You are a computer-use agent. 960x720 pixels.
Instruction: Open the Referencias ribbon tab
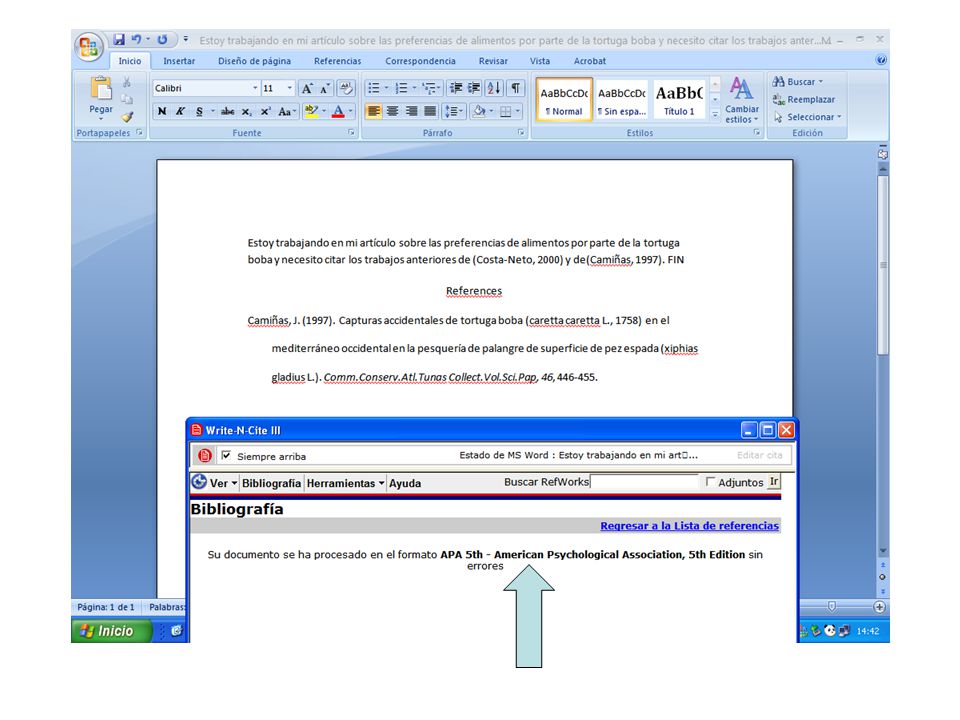(337, 61)
